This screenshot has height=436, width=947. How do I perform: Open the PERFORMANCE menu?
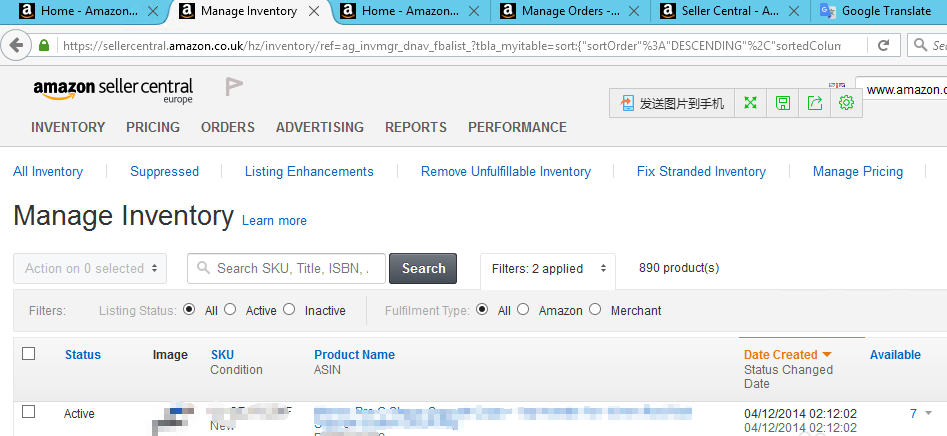pyautogui.click(x=518, y=127)
